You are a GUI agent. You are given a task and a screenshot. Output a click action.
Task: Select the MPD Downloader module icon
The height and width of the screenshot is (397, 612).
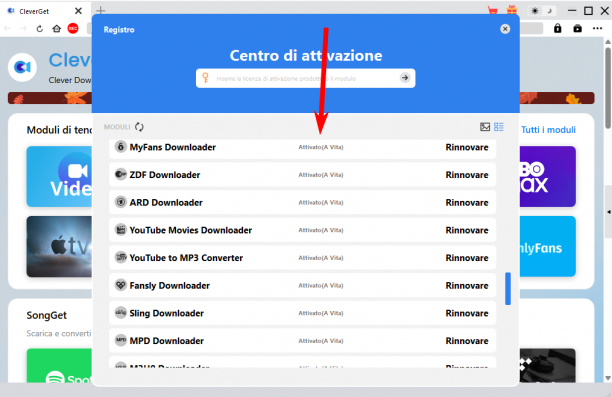pos(121,340)
